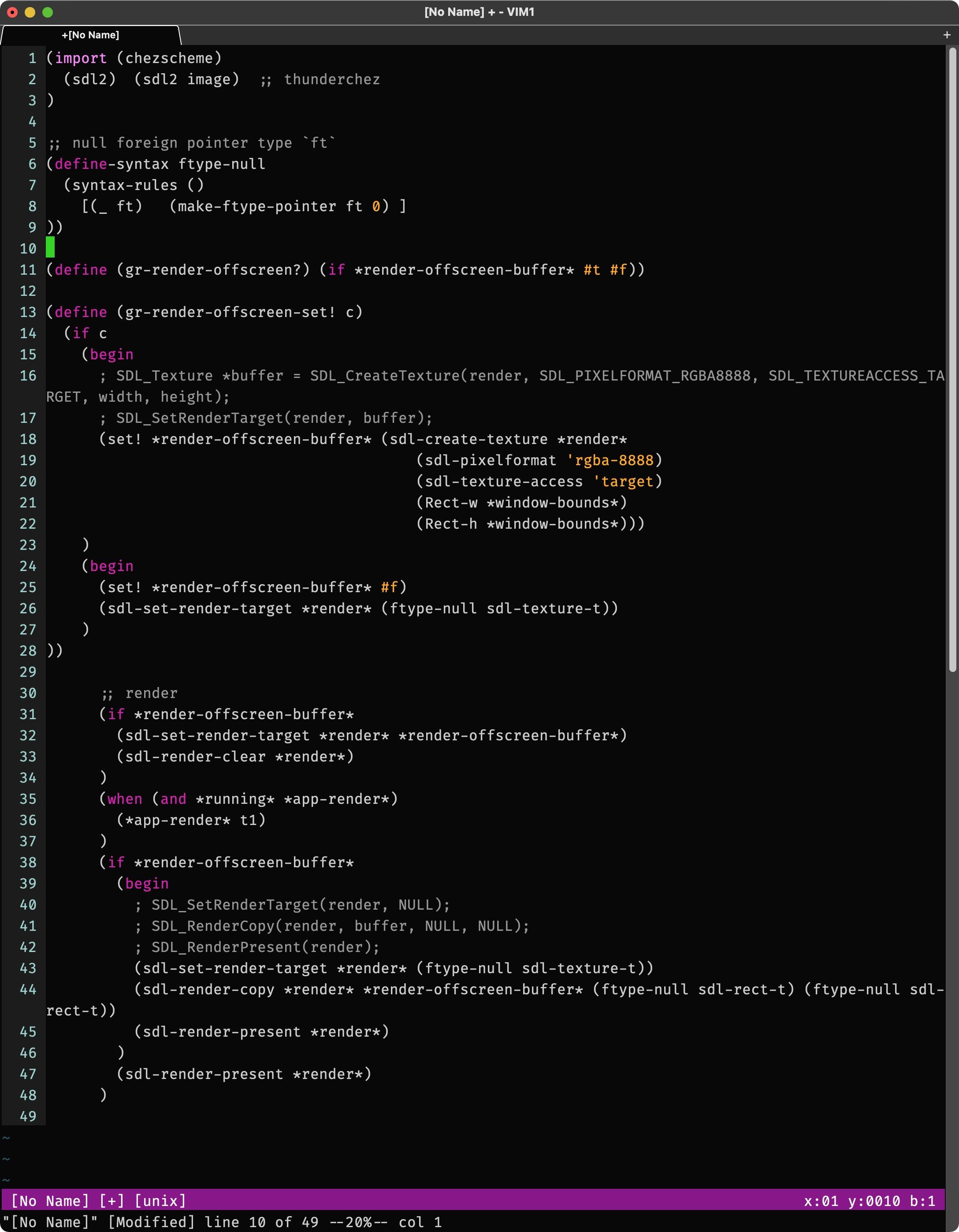Click the red close window button
The image size is (959, 1232).
[x=12, y=12]
